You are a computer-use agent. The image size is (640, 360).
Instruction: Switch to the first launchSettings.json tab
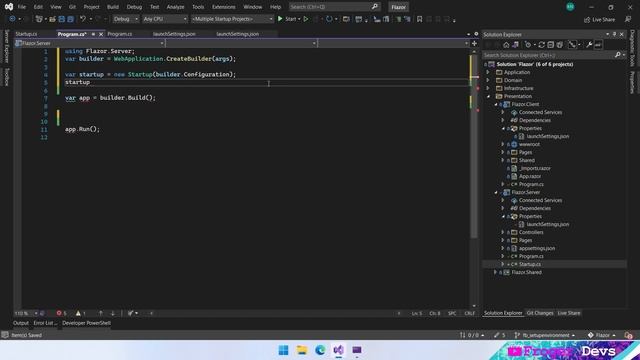[x=174, y=34]
